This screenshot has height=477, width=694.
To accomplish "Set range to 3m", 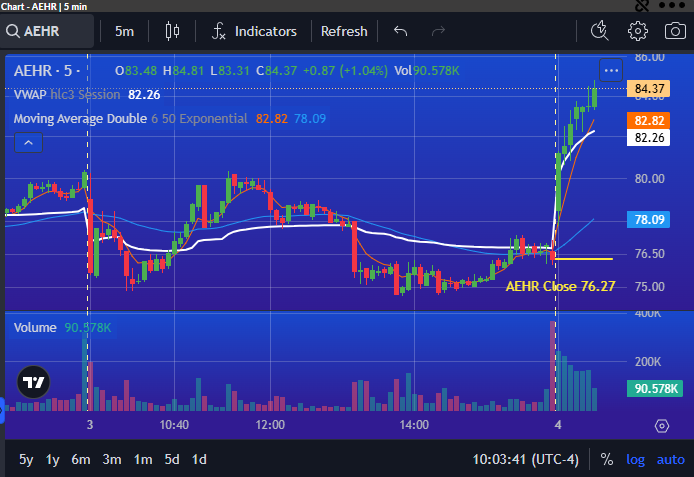I will point(112,459).
